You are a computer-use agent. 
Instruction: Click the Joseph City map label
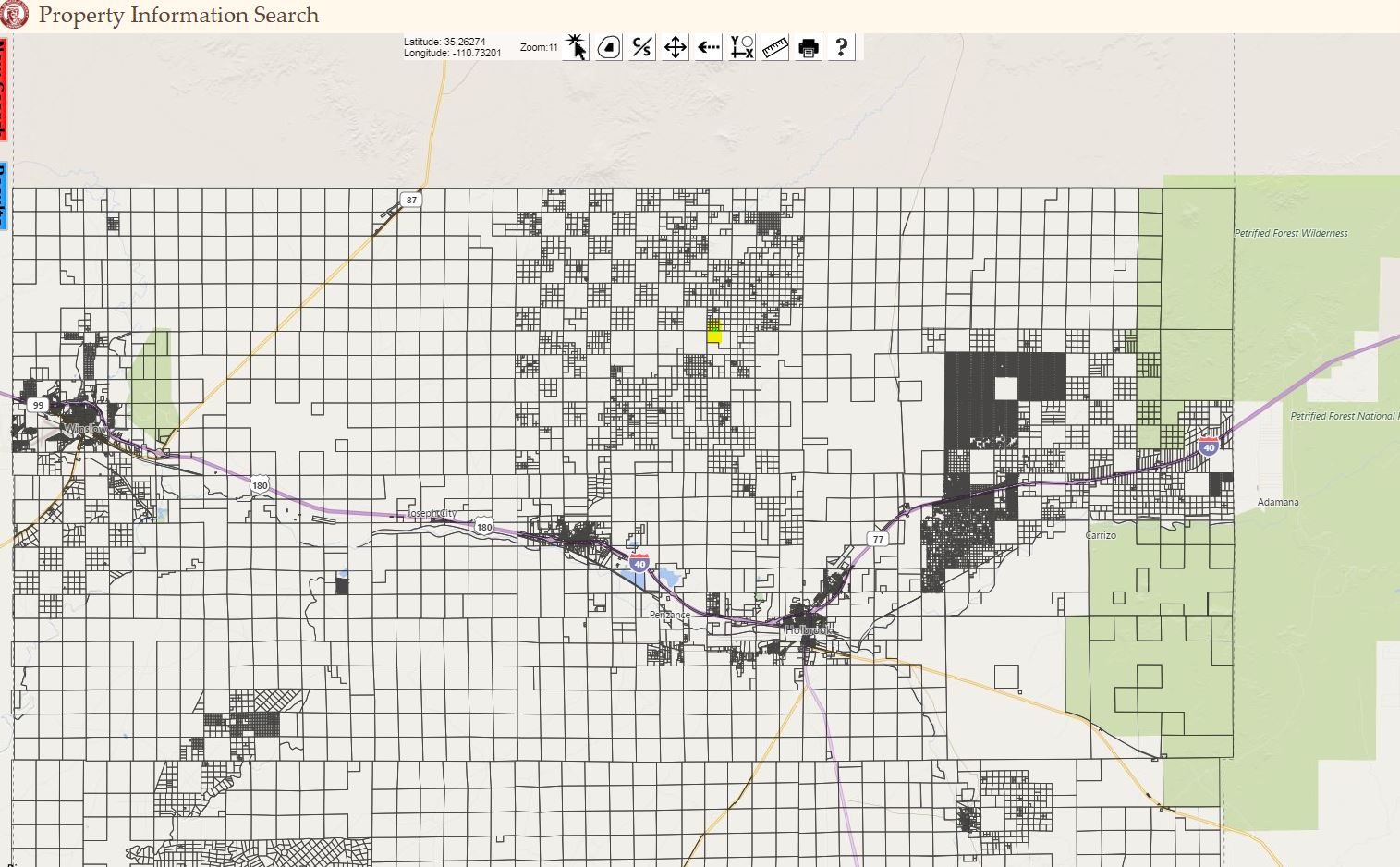pos(432,513)
